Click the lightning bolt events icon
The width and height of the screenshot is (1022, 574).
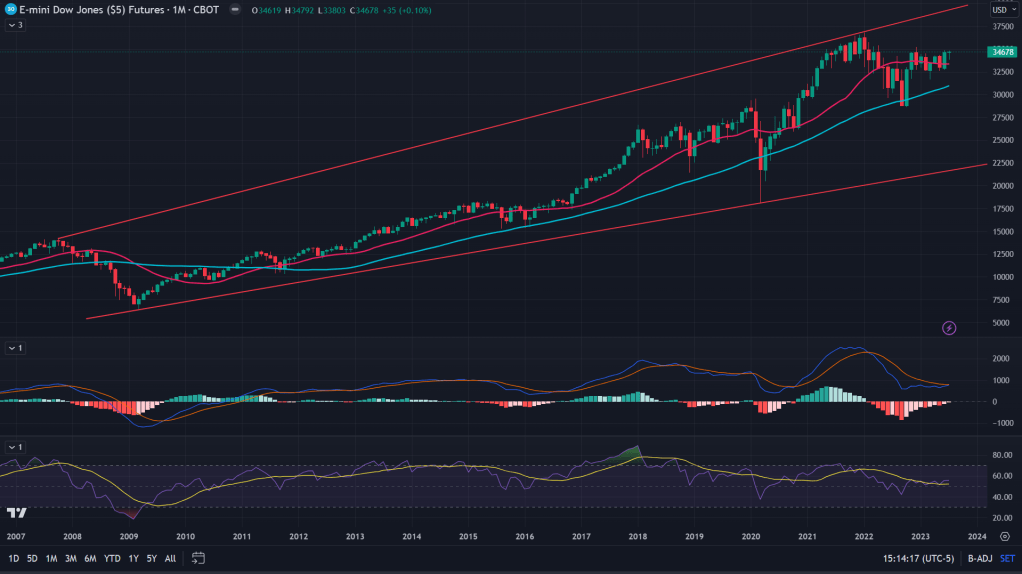tap(949, 327)
